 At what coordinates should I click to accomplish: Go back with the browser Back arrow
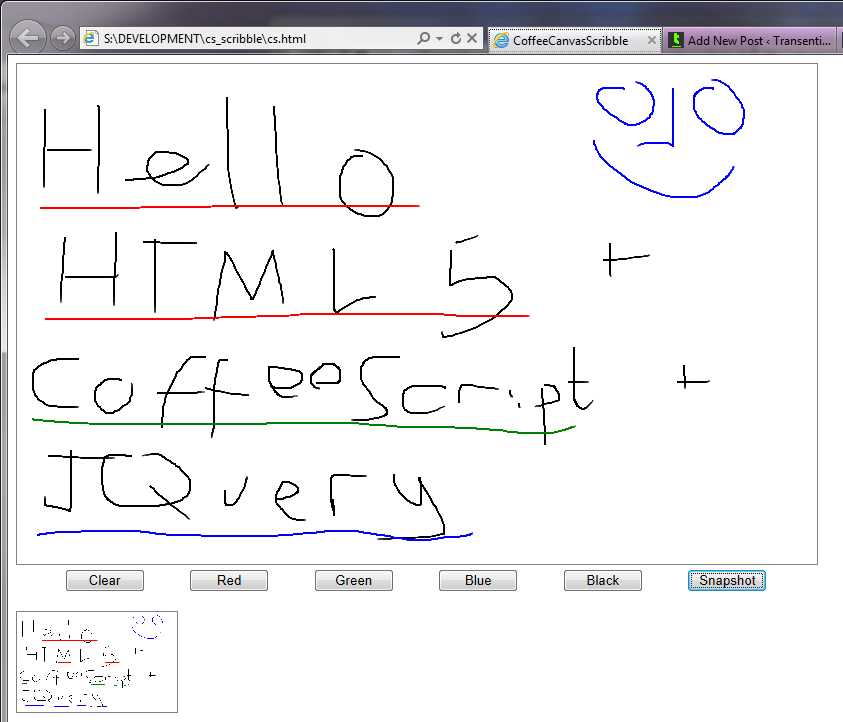[x=27, y=38]
